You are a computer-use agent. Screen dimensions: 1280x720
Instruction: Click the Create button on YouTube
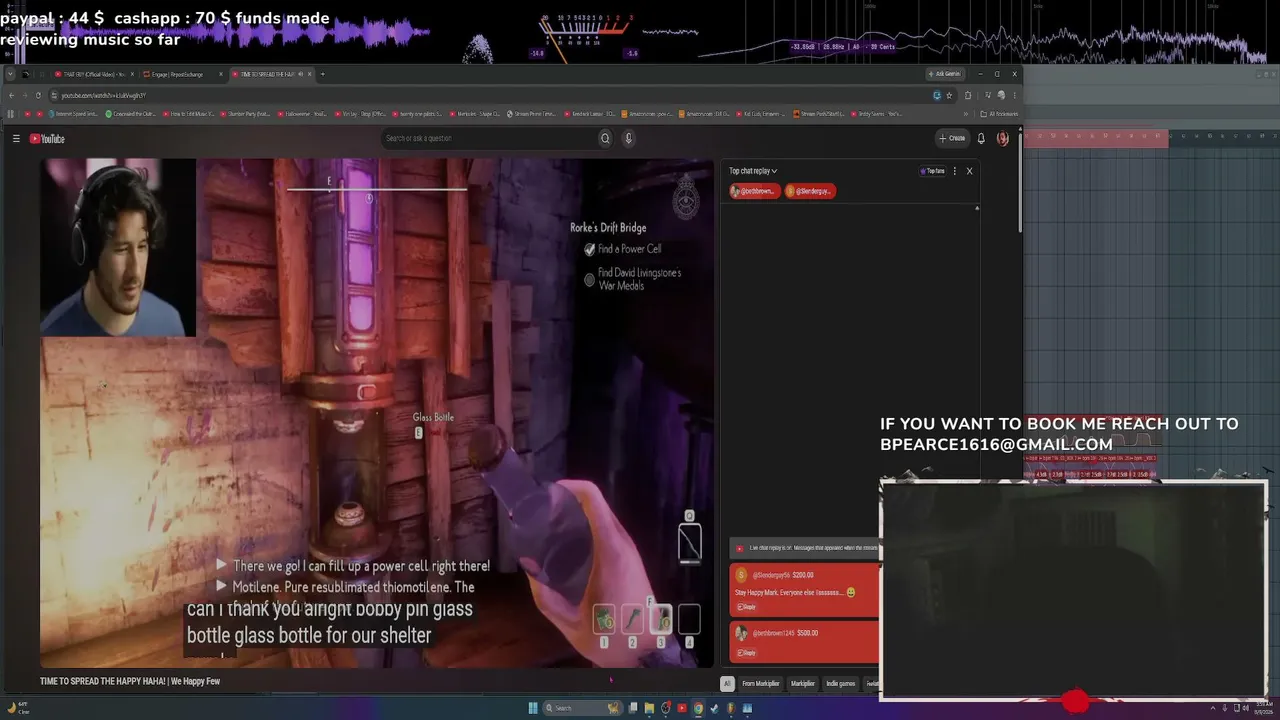[952, 138]
